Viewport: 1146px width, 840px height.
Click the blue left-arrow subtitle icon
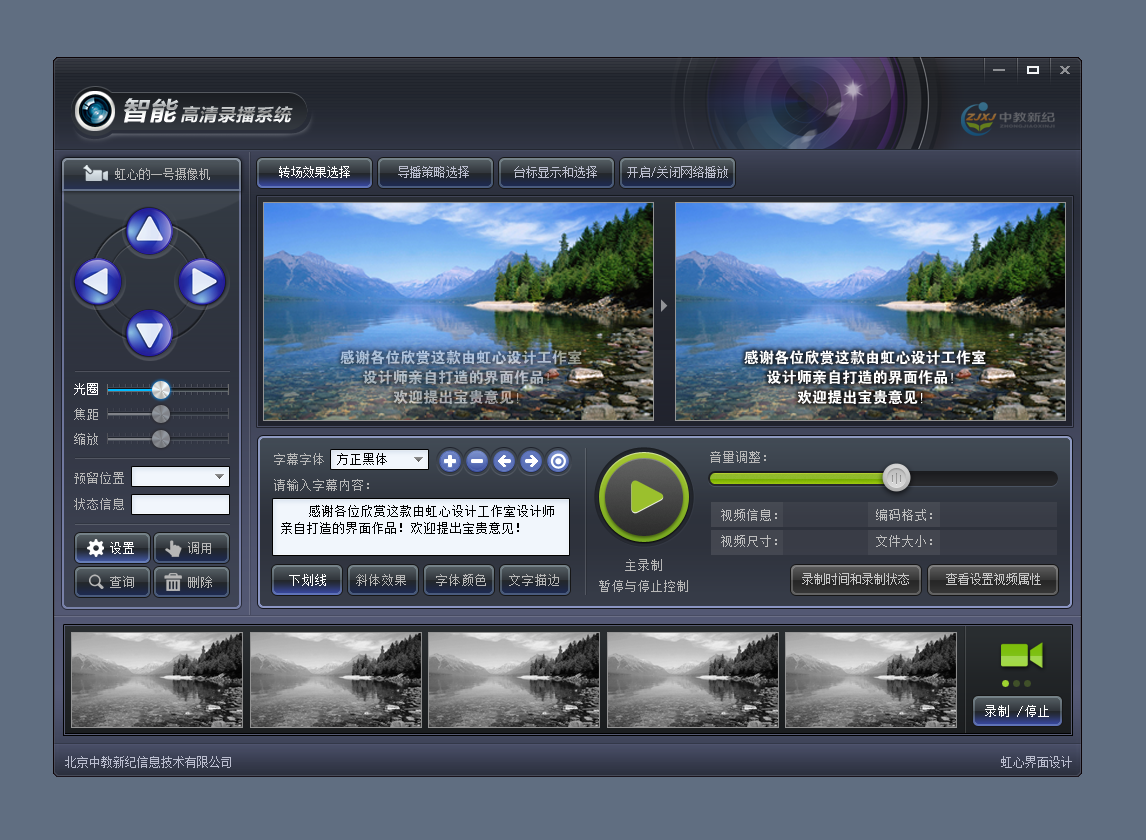(x=504, y=461)
